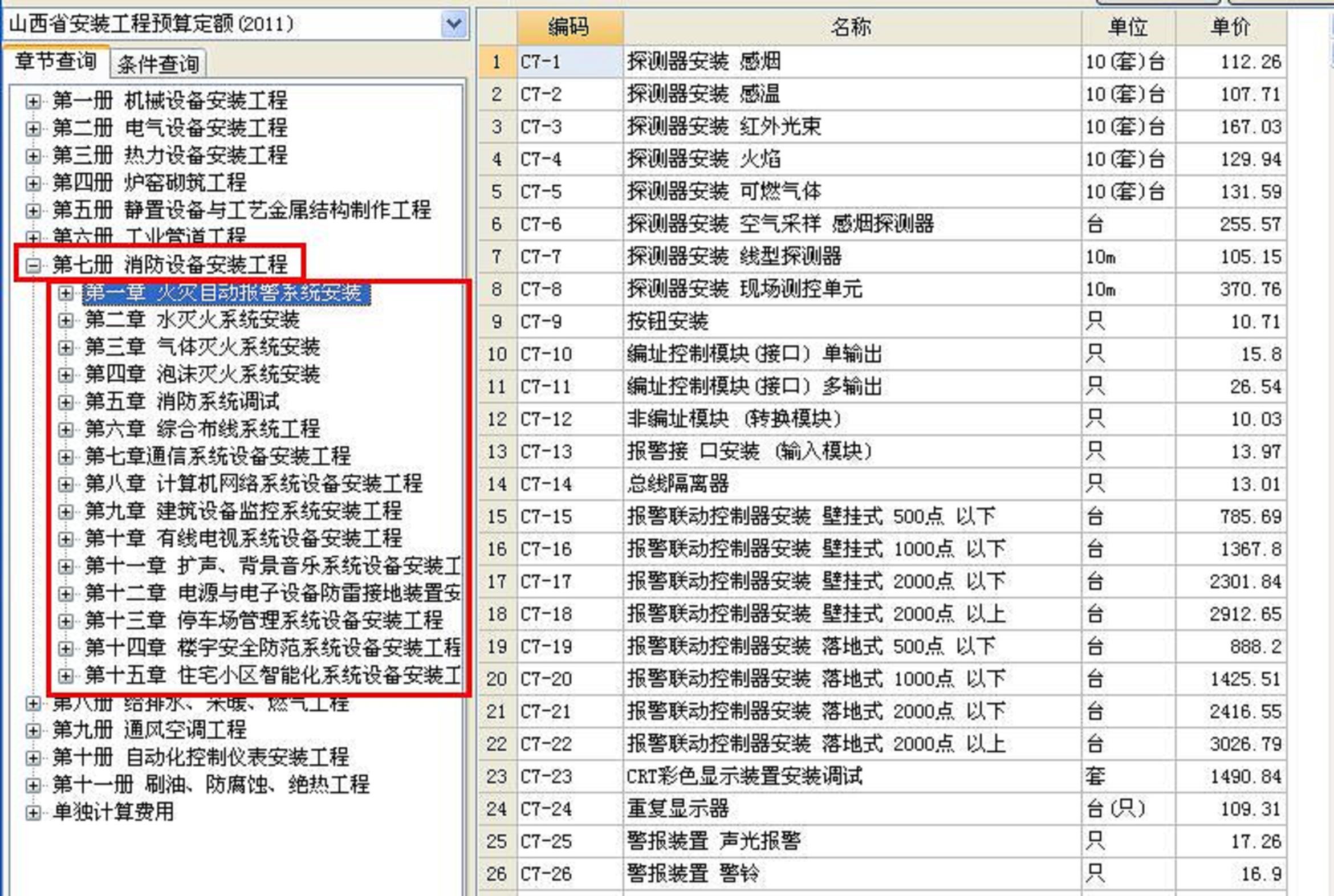This screenshot has height=896, width=1334.
Task: Select row 报警联动控制器安装 壁挂式 500点 以下
Action: [x=882, y=516]
